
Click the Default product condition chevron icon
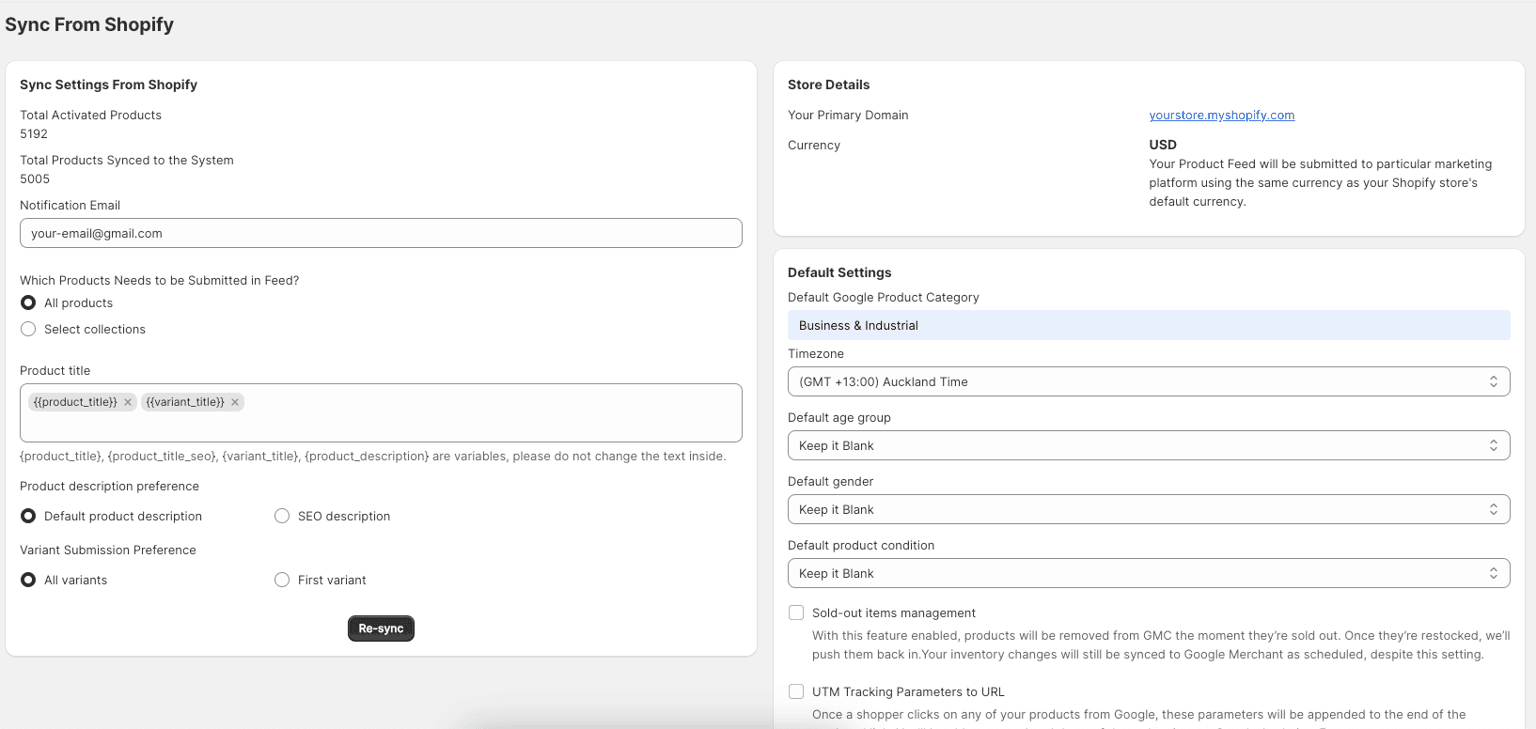pyautogui.click(x=1495, y=573)
